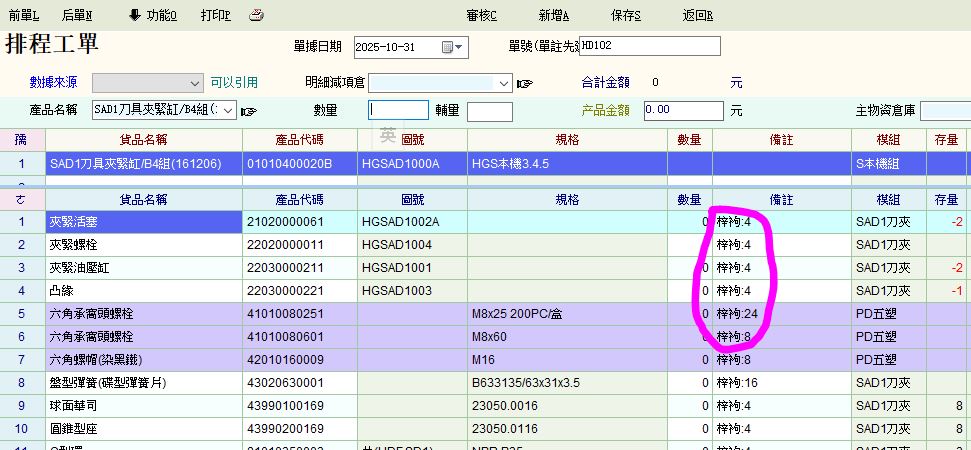Click the 審核C button

[481, 15]
